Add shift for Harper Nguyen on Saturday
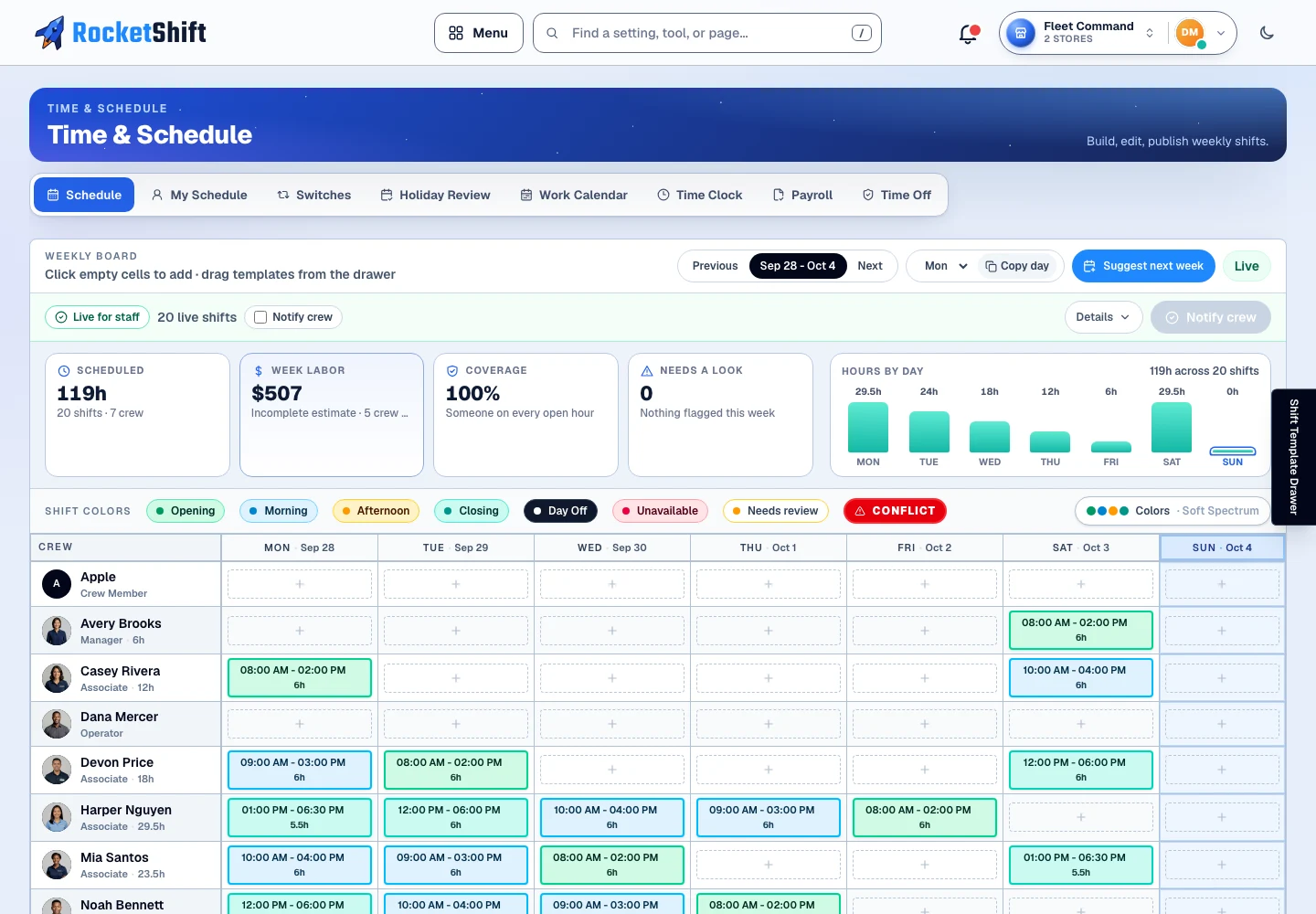The image size is (1316, 914). [x=1081, y=817]
